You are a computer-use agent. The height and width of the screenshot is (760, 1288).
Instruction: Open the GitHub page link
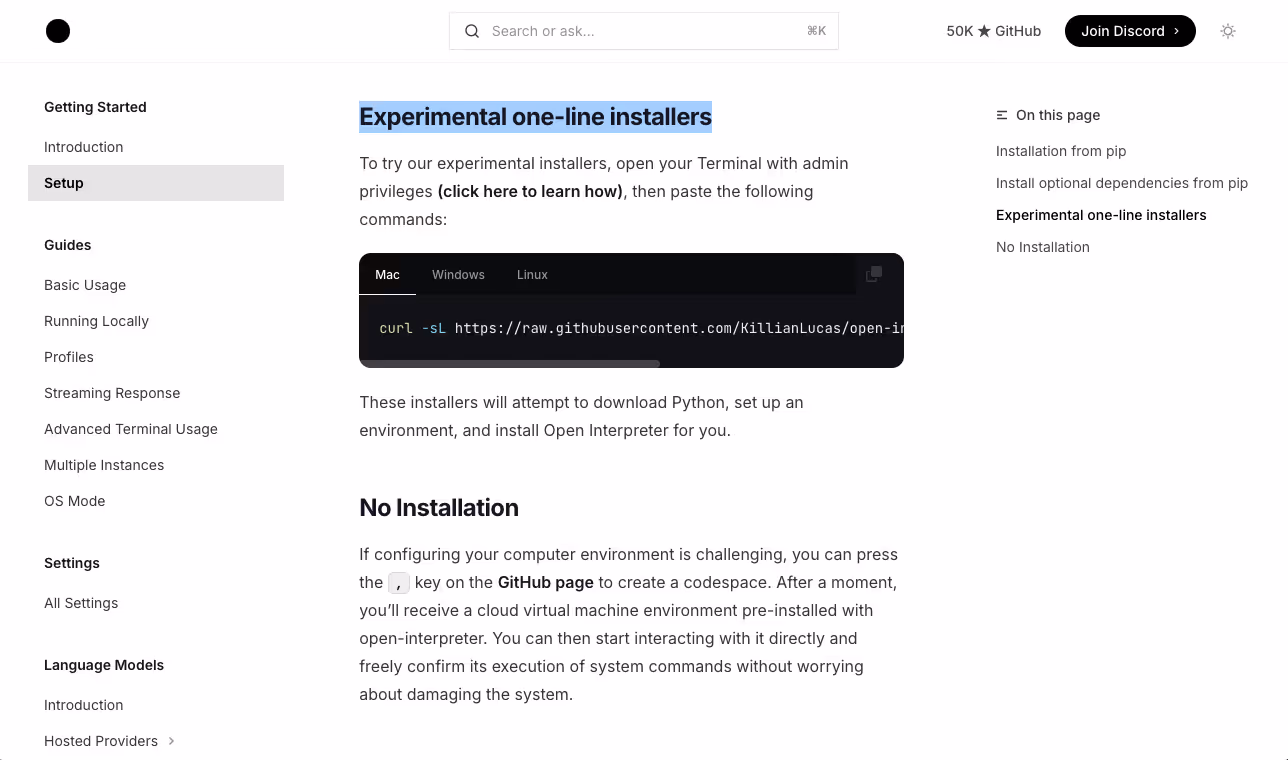click(545, 582)
